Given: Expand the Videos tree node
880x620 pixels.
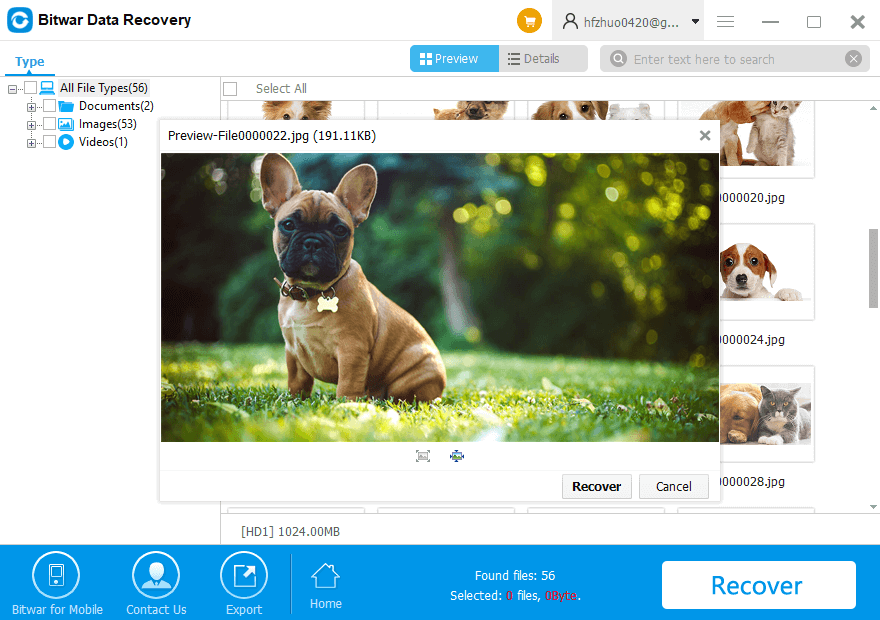Looking at the screenshot, I should [31, 143].
